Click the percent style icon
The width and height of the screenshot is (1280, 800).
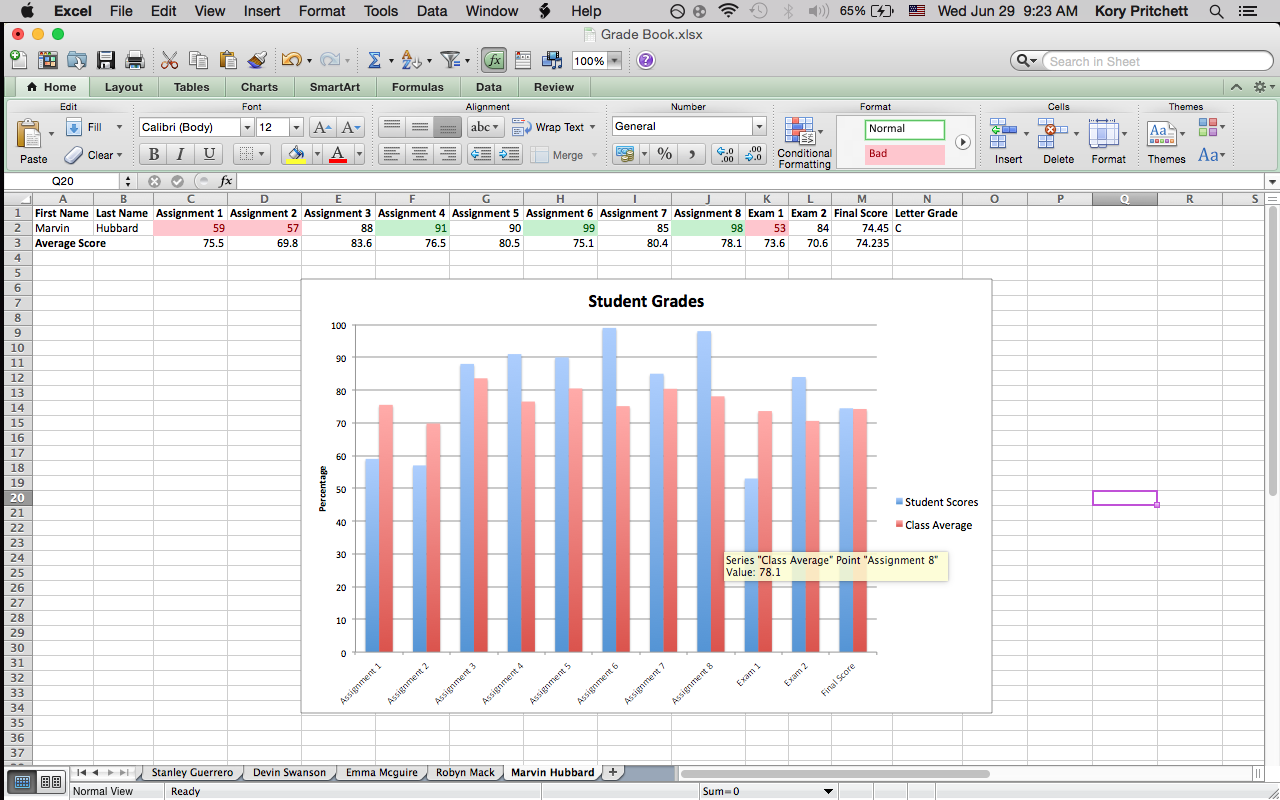[x=664, y=154]
